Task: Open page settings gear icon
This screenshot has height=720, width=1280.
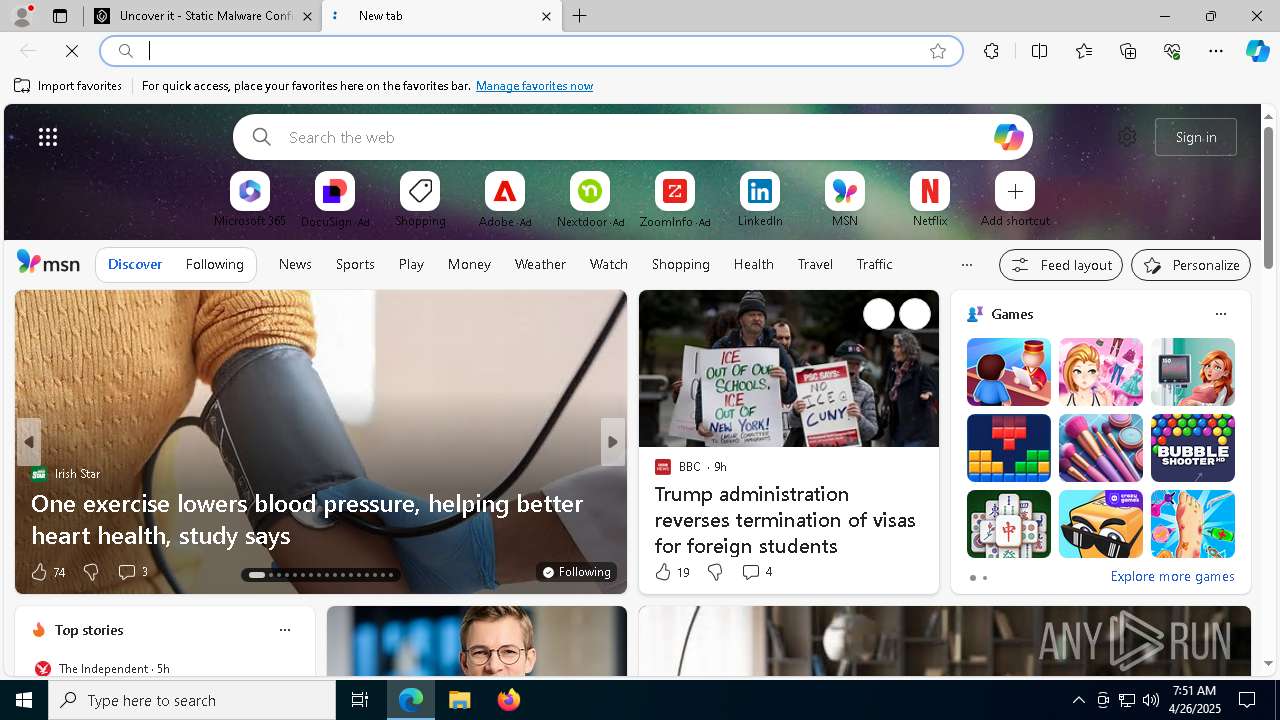Action: [1127, 137]
